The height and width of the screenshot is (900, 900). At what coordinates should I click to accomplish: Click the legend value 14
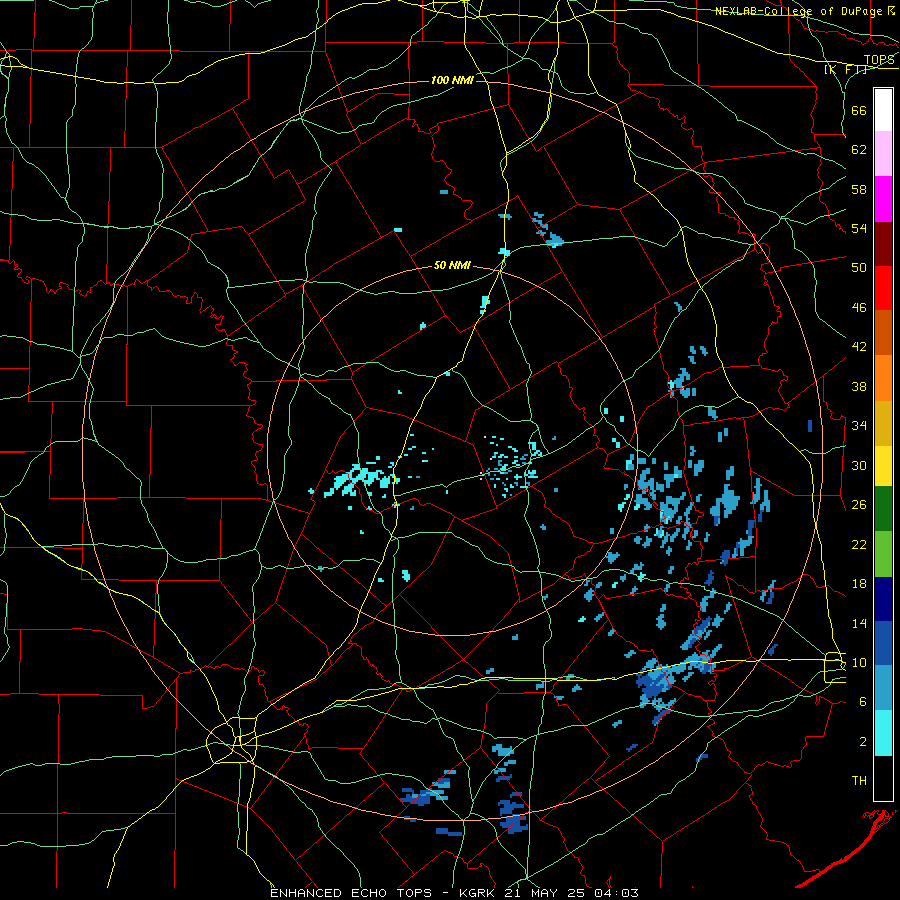coord(859,623)
